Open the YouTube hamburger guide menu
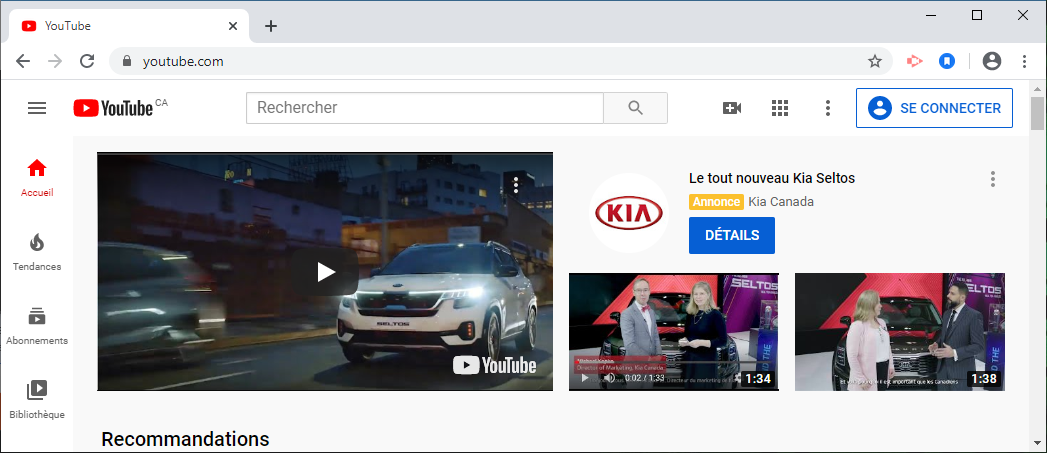Image resolution: width=1047 pixels, height=453 pixels. click(37, 108)
